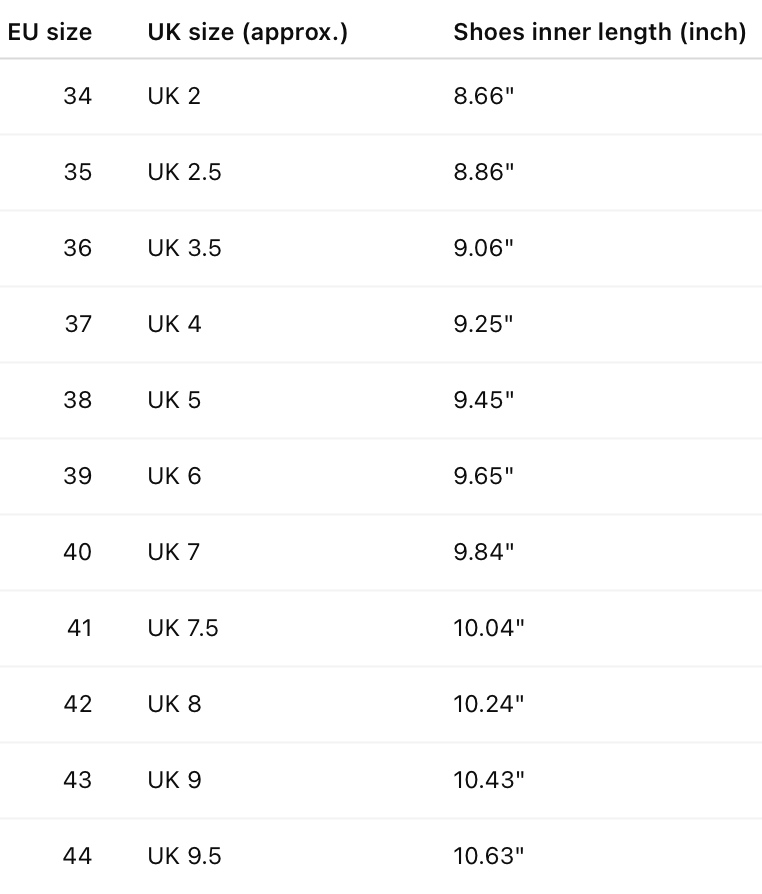
Task: Click the UK 4 cell
Action: point(174,324)
